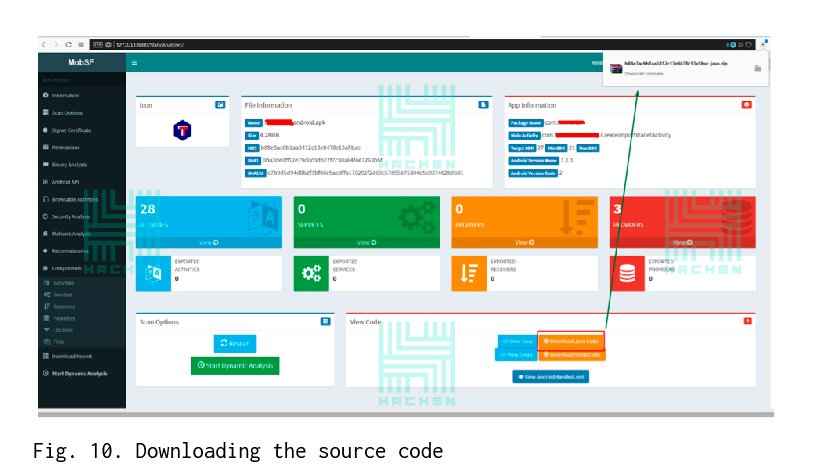This screenshot has width=815, height=476.
Task: Click the red icon on the App Information card
Action: (746, 105)
